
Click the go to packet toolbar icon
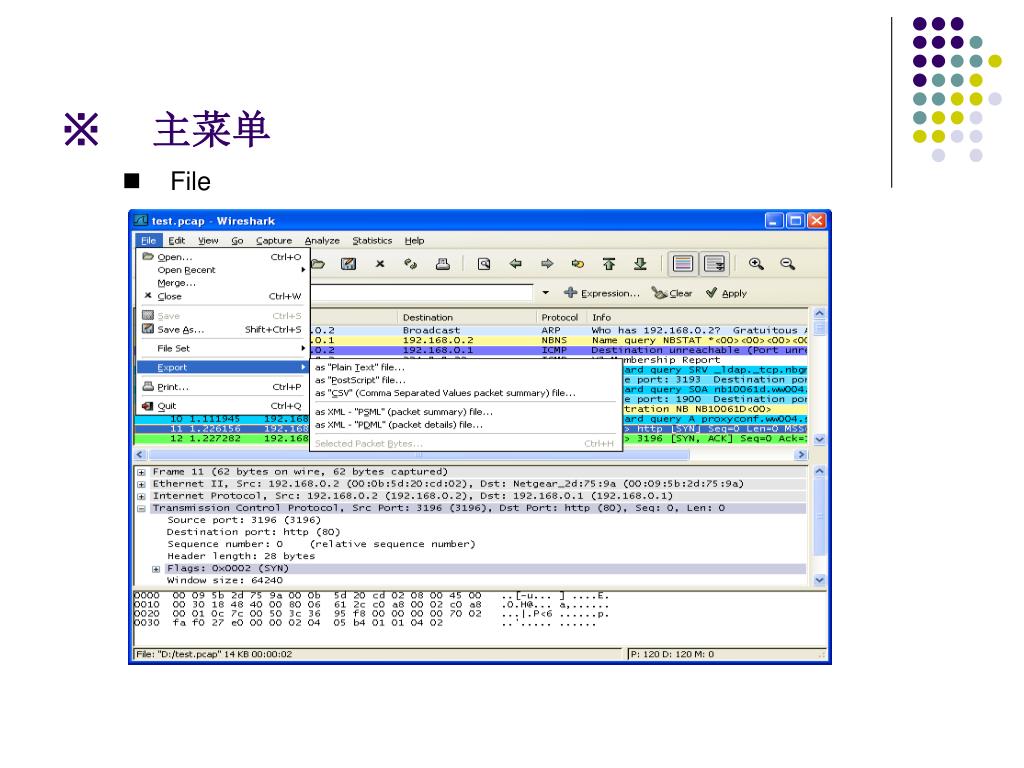pos(578,264)
